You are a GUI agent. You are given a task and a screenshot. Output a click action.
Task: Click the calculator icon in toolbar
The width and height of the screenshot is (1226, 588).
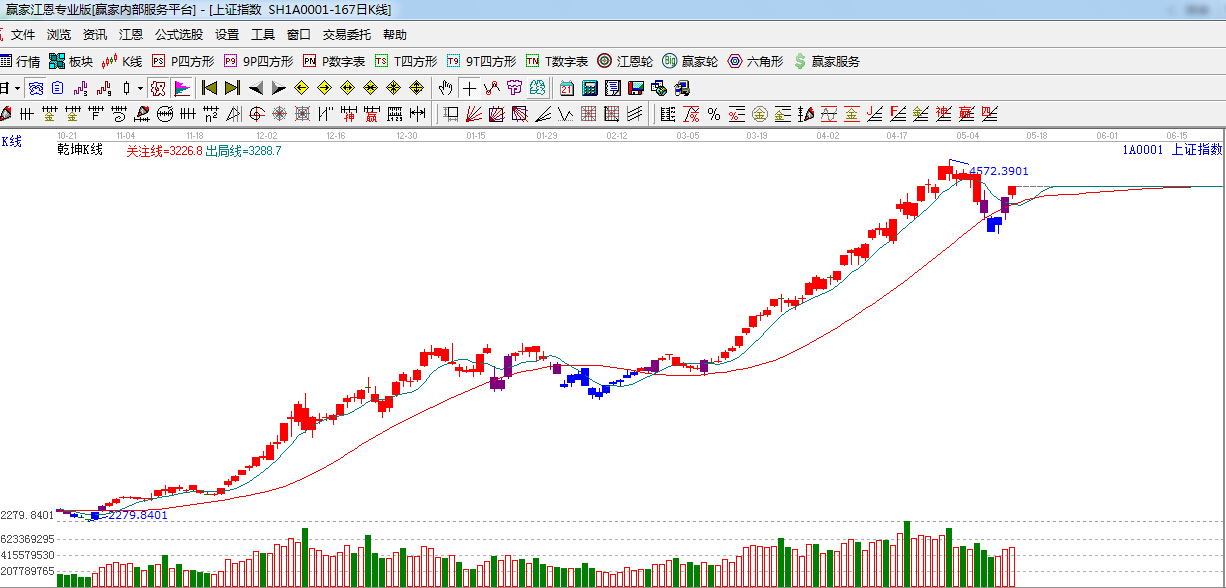589,88
